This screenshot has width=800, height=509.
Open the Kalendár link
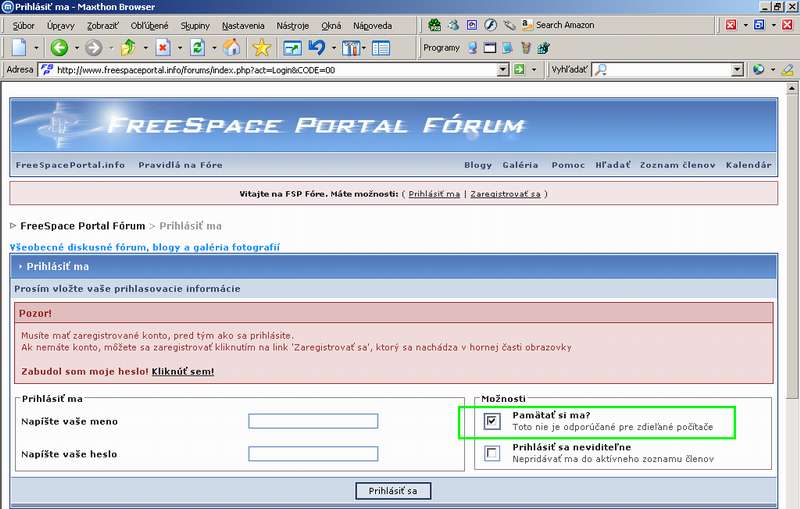pos(748,165)
